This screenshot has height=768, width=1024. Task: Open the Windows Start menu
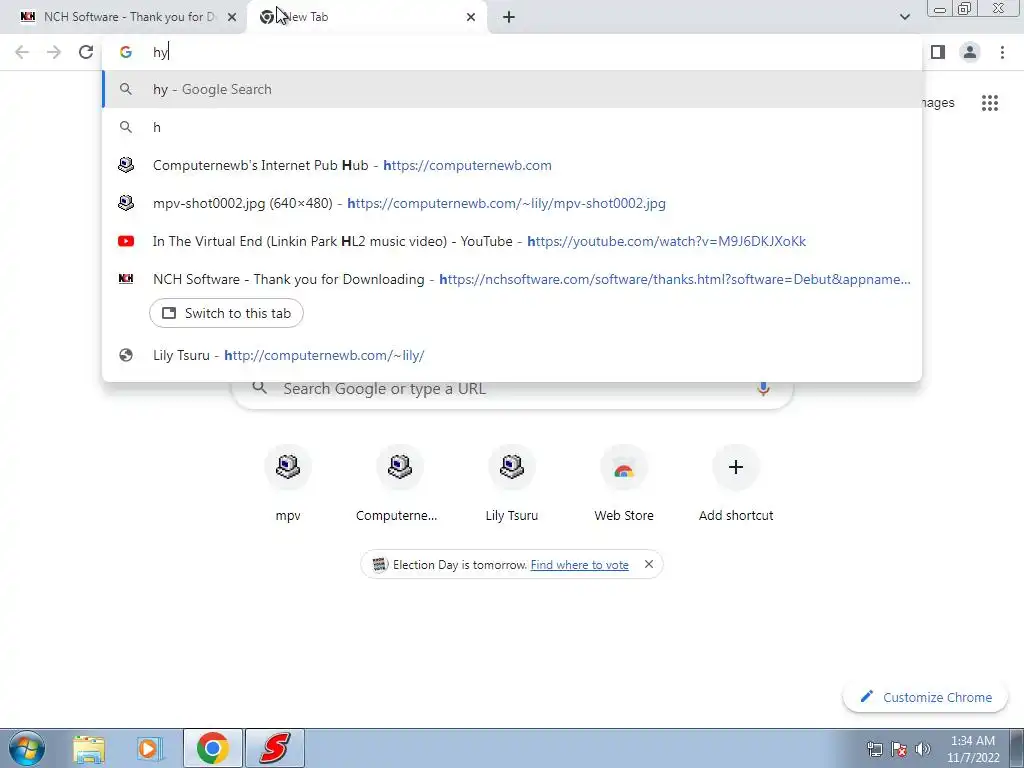pos(27,748)
